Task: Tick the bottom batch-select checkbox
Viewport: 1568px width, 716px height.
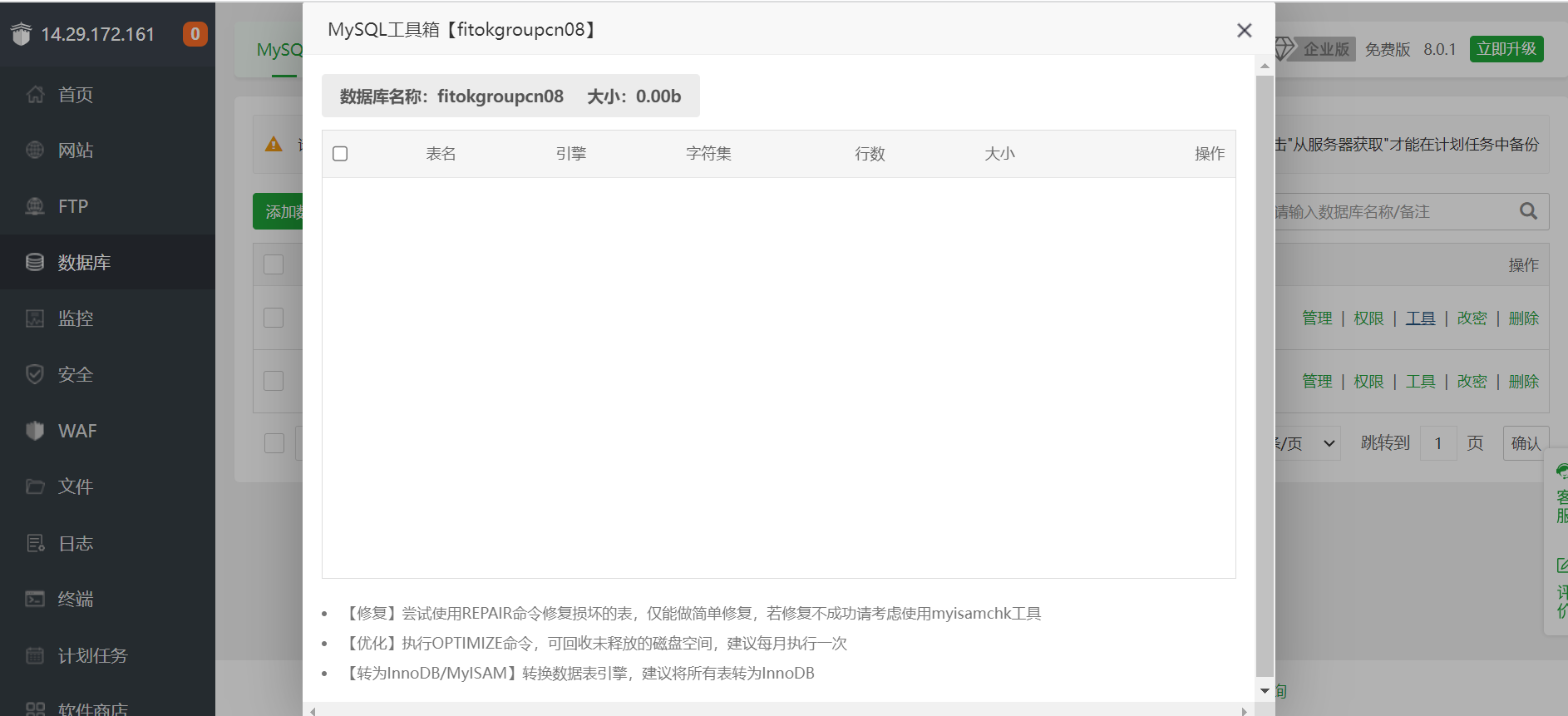Action: point(274,443)
